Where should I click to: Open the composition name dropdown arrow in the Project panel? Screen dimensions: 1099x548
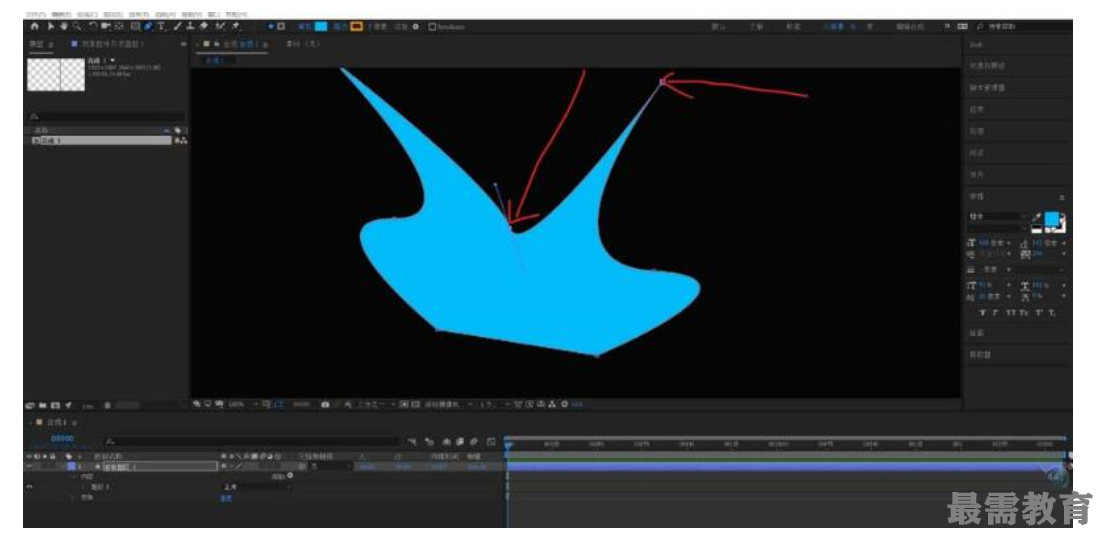(x=113, y=61)
